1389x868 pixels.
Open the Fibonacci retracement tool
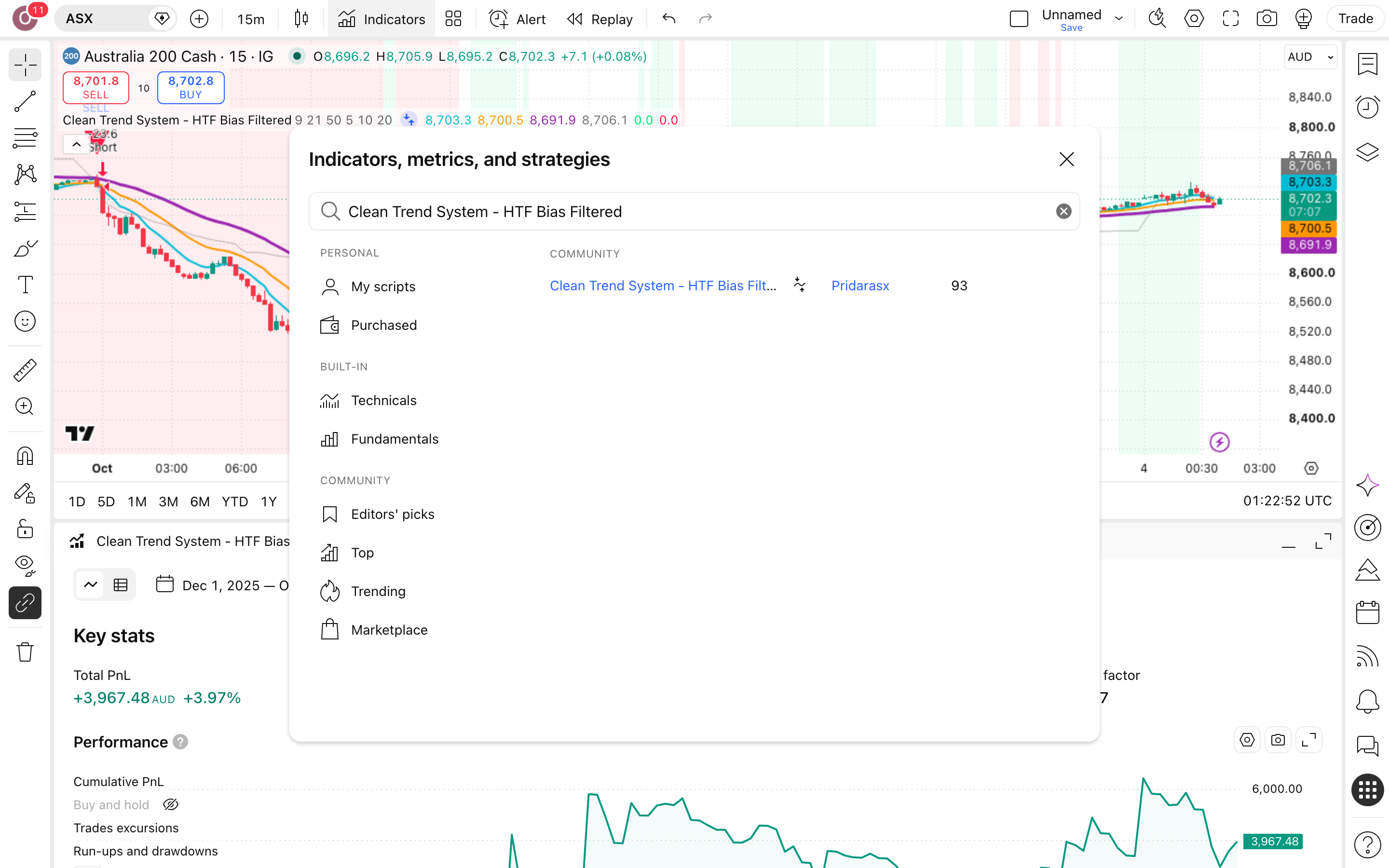click(x=25, y=138)
